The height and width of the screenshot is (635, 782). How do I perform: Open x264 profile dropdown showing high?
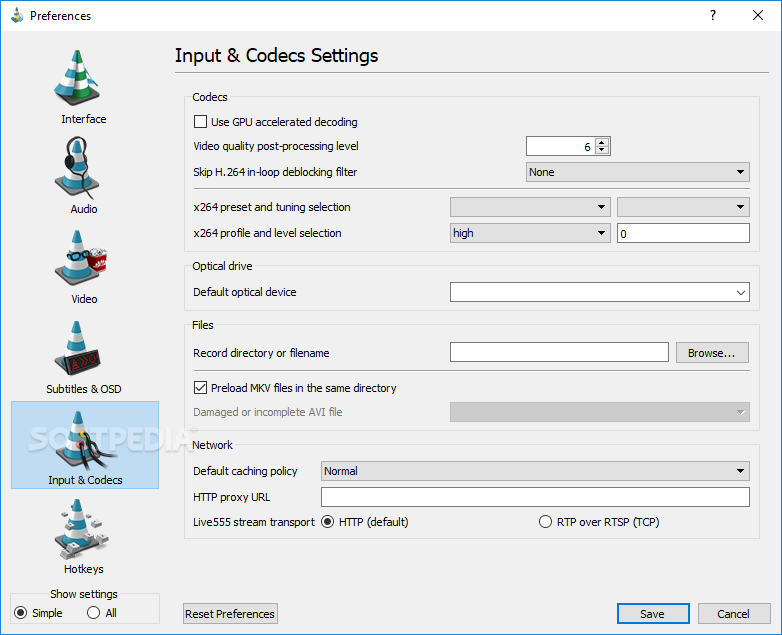pos(530,233)
